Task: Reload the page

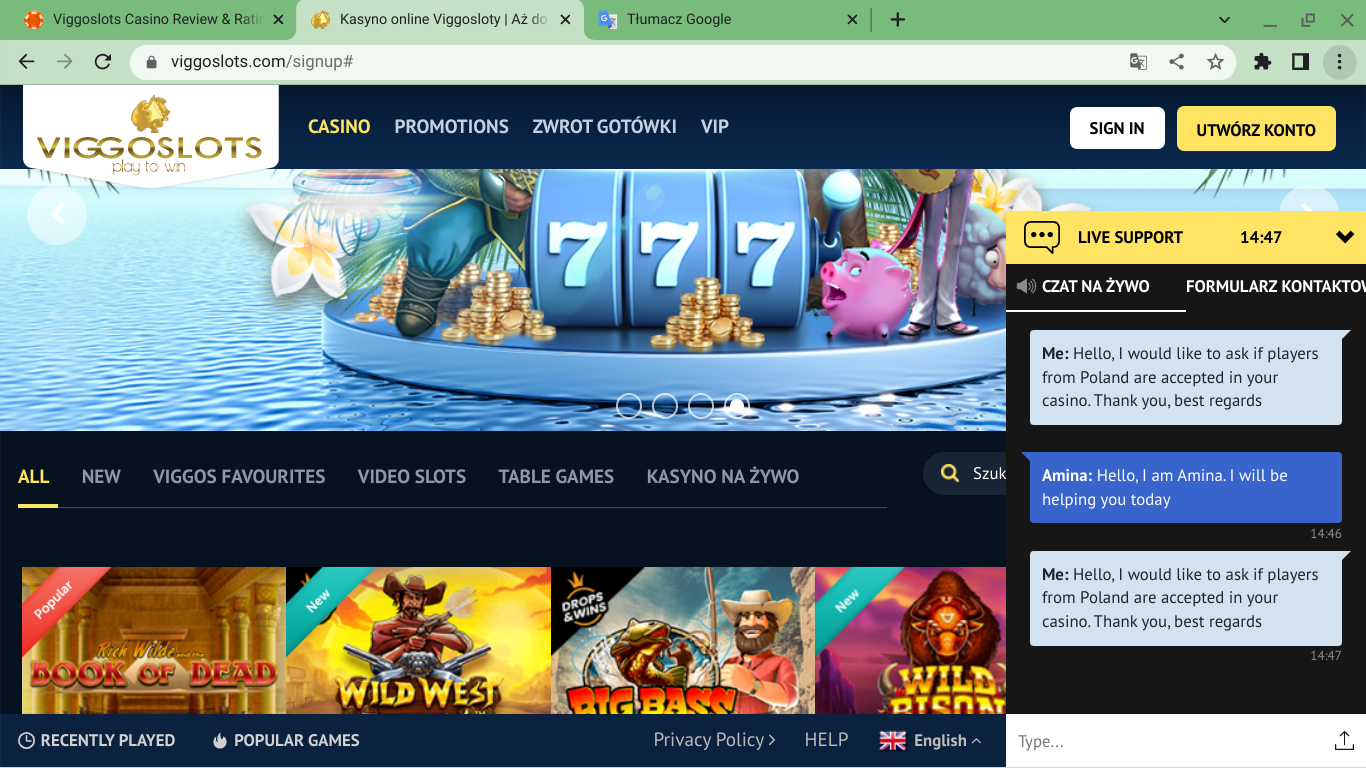Action: pyautogui.click(x=102, y=62)
